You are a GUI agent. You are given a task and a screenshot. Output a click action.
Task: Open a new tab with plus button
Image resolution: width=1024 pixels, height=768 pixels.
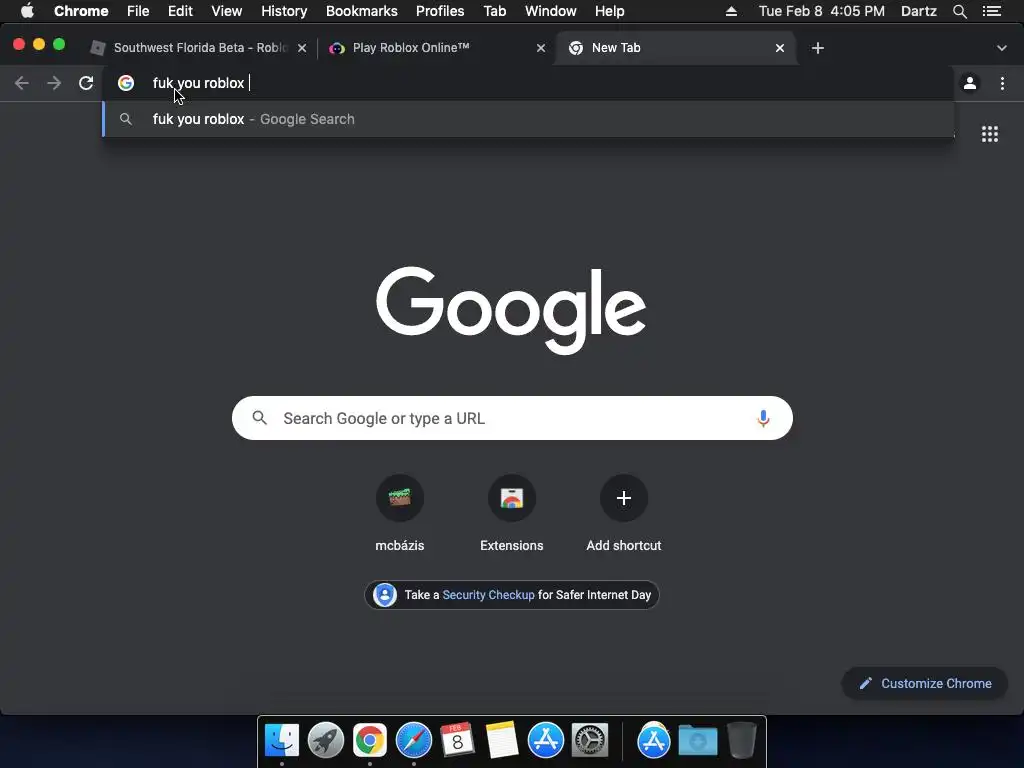pos(818,48)
